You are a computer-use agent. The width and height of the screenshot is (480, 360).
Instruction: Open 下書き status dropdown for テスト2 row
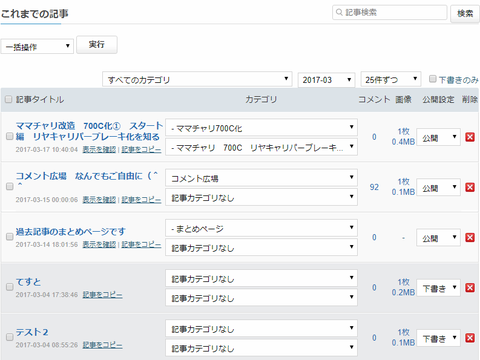click(x=438, y=338)
